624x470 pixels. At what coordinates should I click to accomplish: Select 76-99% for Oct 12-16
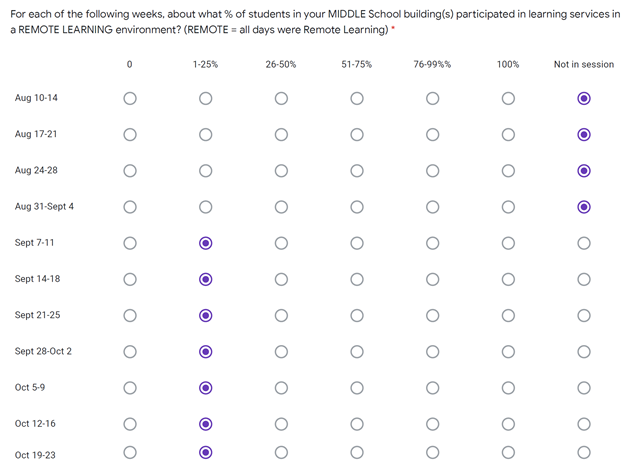point(432,424)
